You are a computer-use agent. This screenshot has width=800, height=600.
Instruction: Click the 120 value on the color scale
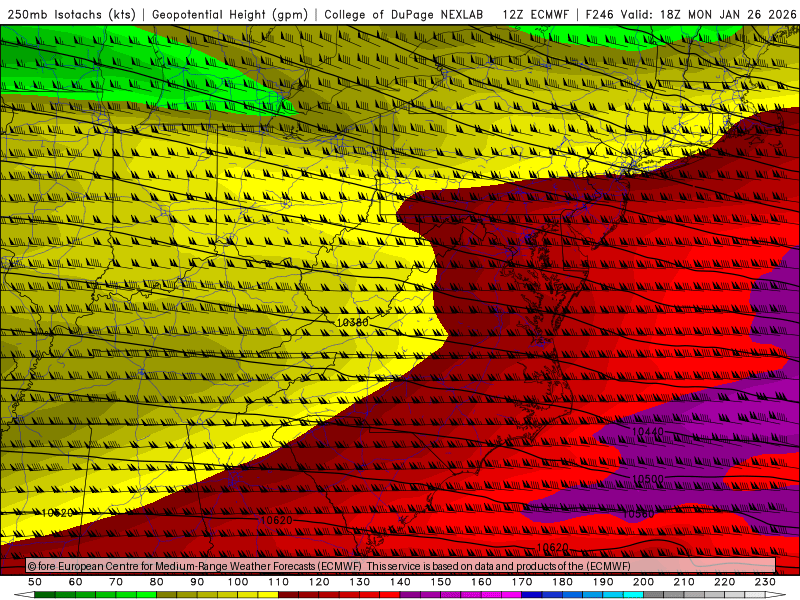[319, 582]
